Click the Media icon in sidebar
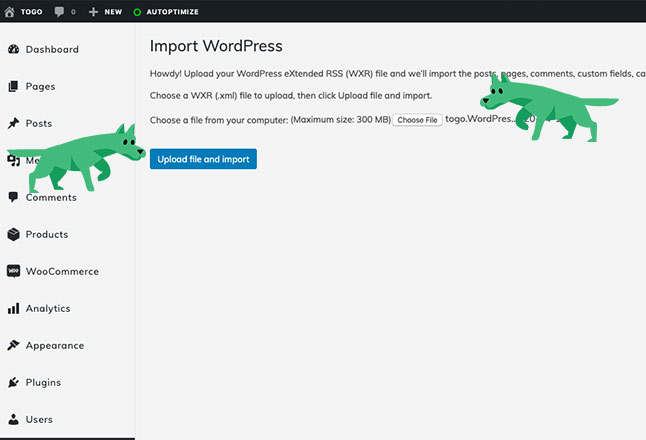646x440 pixels. coord(13,160)
